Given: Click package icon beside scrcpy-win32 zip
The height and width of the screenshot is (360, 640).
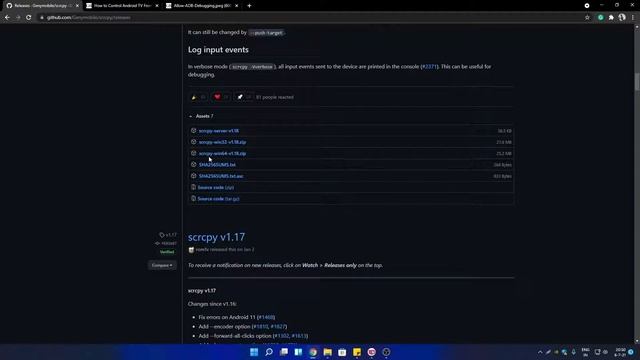Looking at the screenshot, I should click(x=193, y=142).
